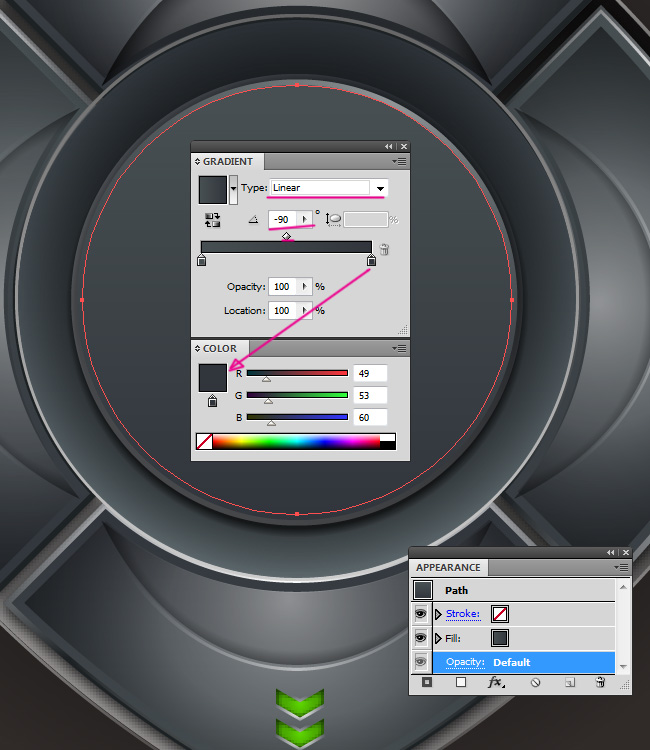Select the None swatch in Color panel
The width and height of the screenshot is (650, 750).
coord(204,441)
